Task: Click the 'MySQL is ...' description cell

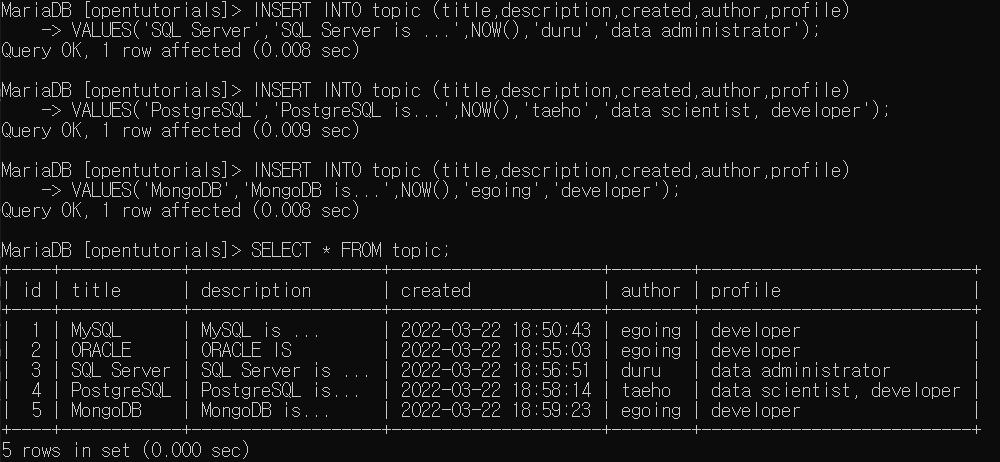Action: tap(260, 331)
